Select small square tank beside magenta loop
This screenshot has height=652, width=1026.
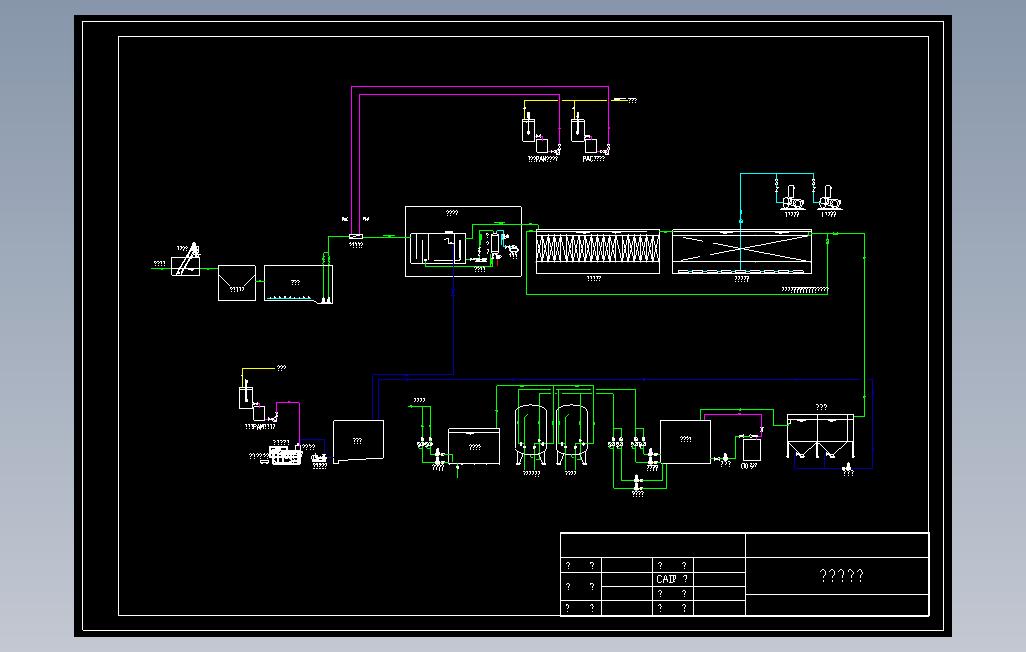coord(751,450)
